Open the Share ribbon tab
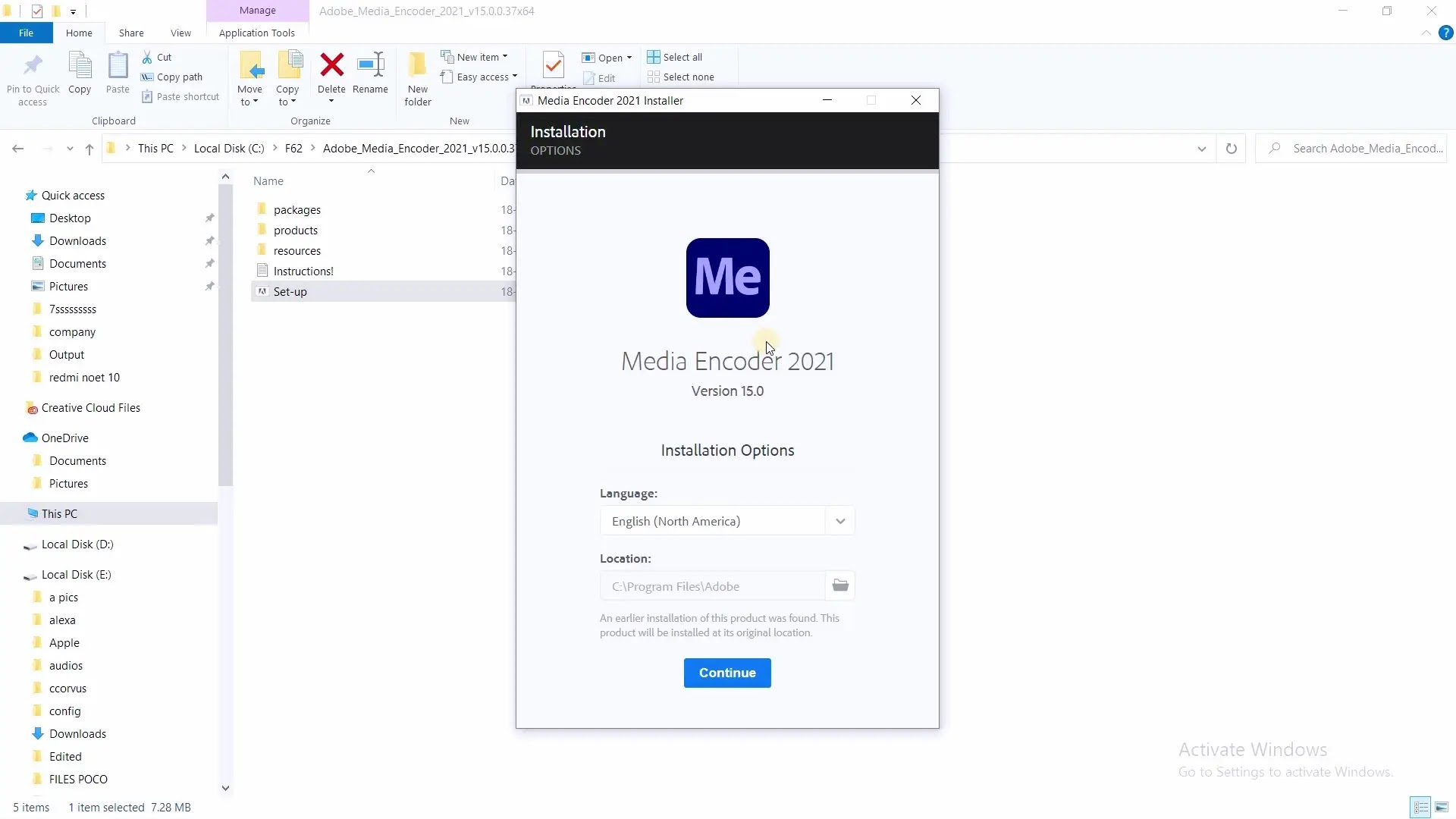Viewport: 1456px width, 819px height. click(x=131, y=33)
